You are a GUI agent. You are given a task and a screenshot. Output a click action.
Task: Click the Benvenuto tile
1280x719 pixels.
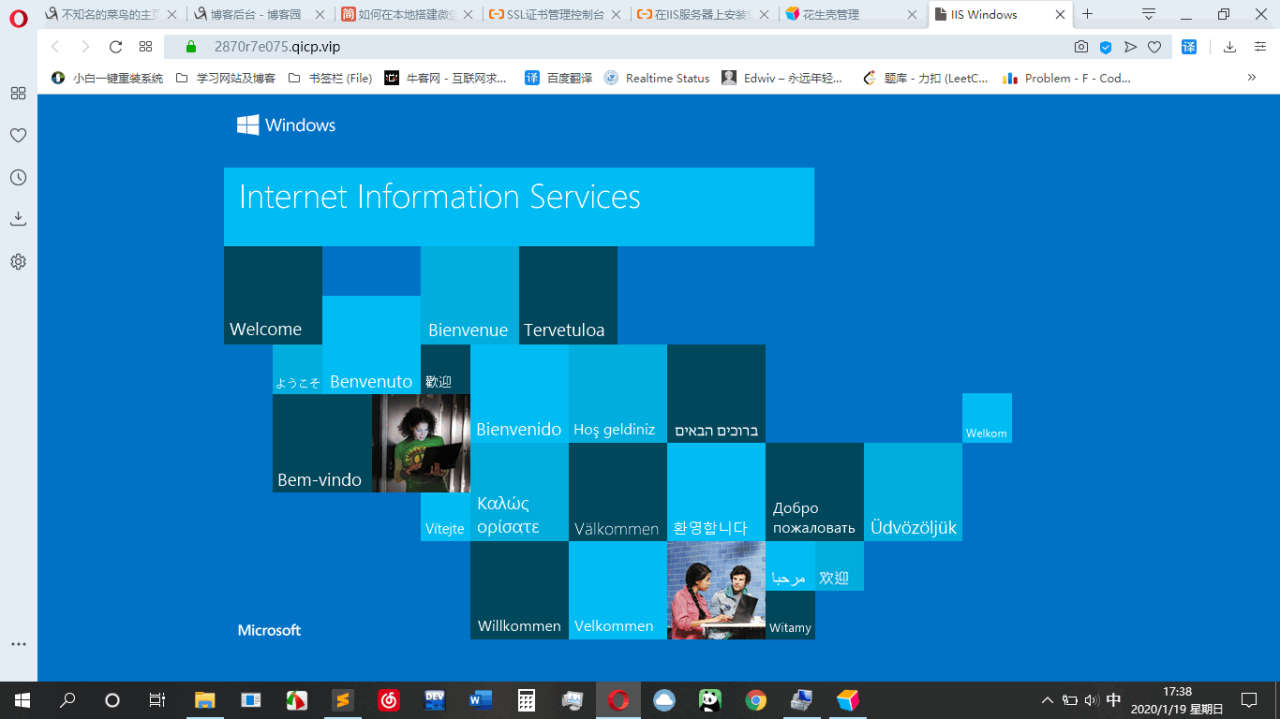click(x=371, y=345)
